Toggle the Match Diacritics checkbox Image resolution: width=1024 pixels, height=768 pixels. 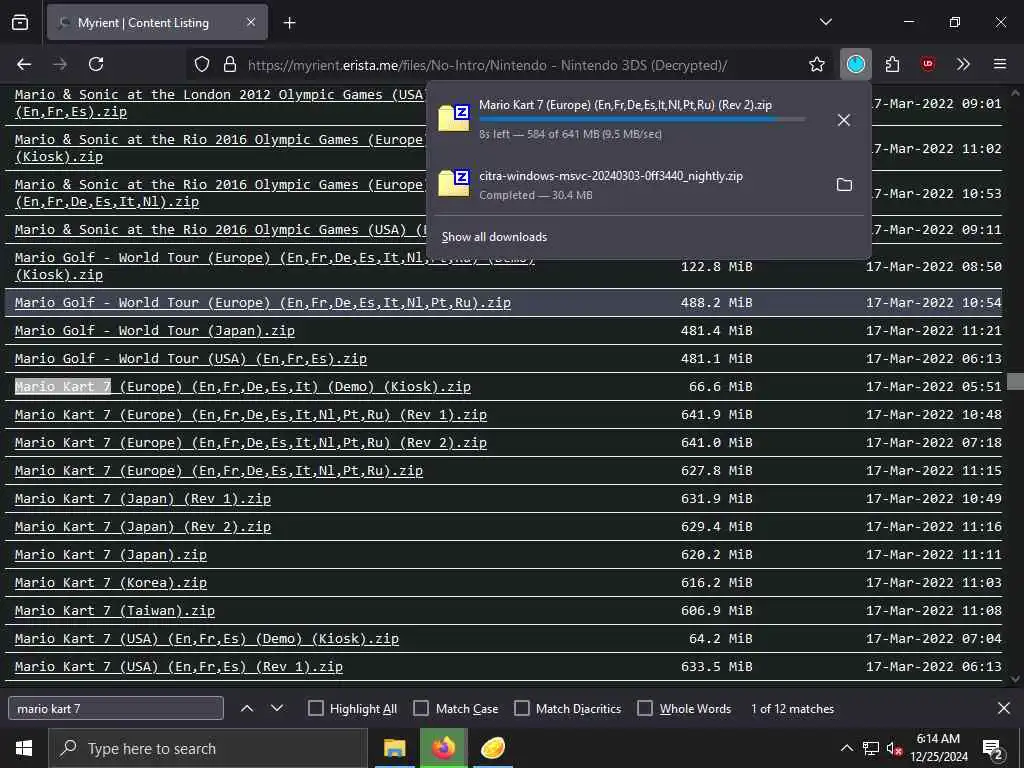tap(522, 708)
